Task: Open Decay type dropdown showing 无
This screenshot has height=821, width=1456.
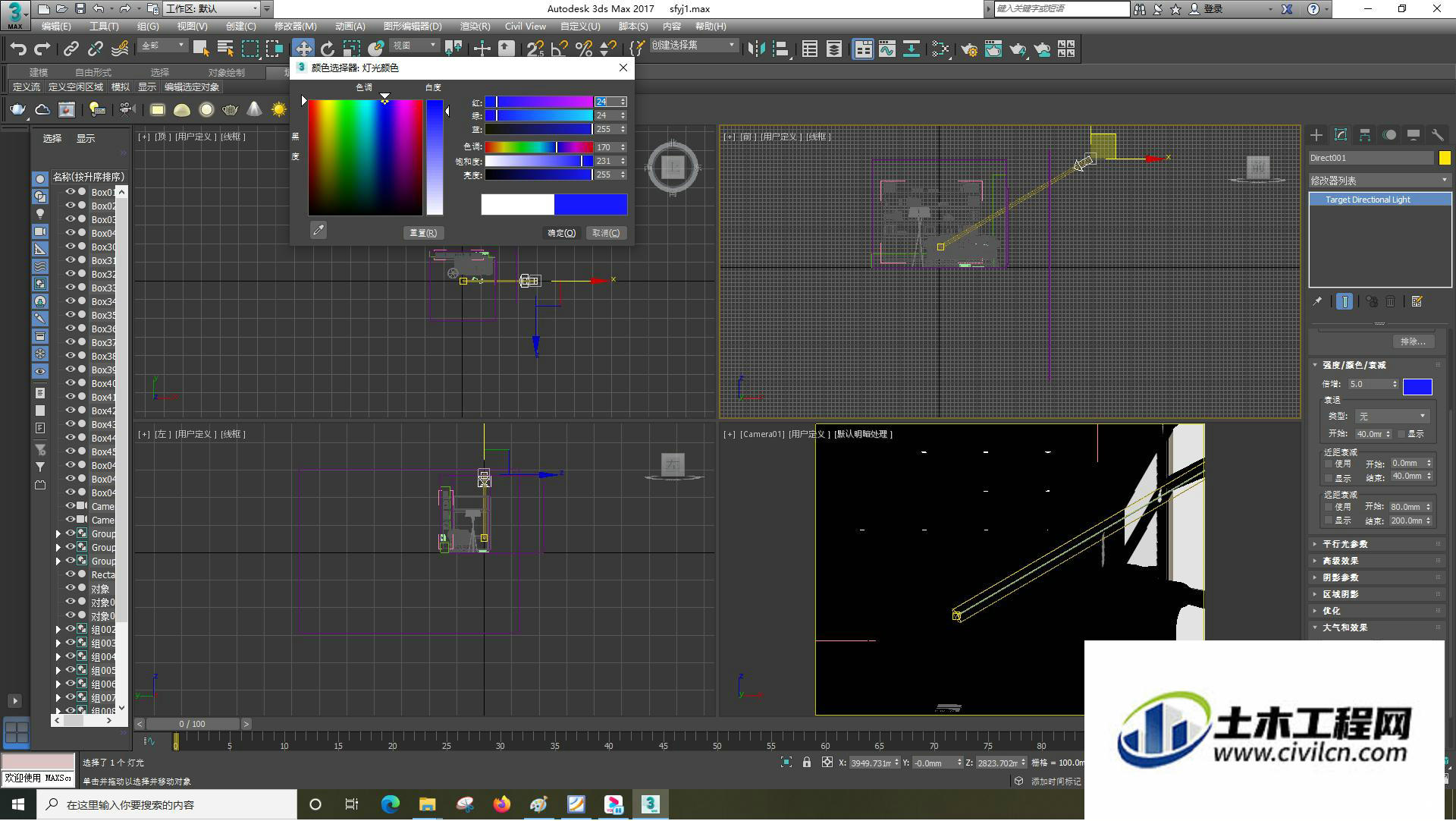Action: (1392, 417)
